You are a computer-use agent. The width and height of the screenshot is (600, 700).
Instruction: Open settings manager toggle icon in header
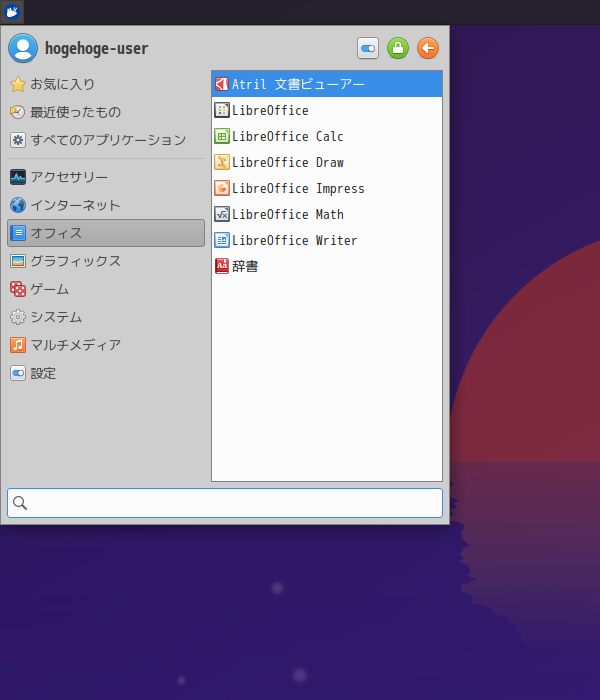pos(368,48)
